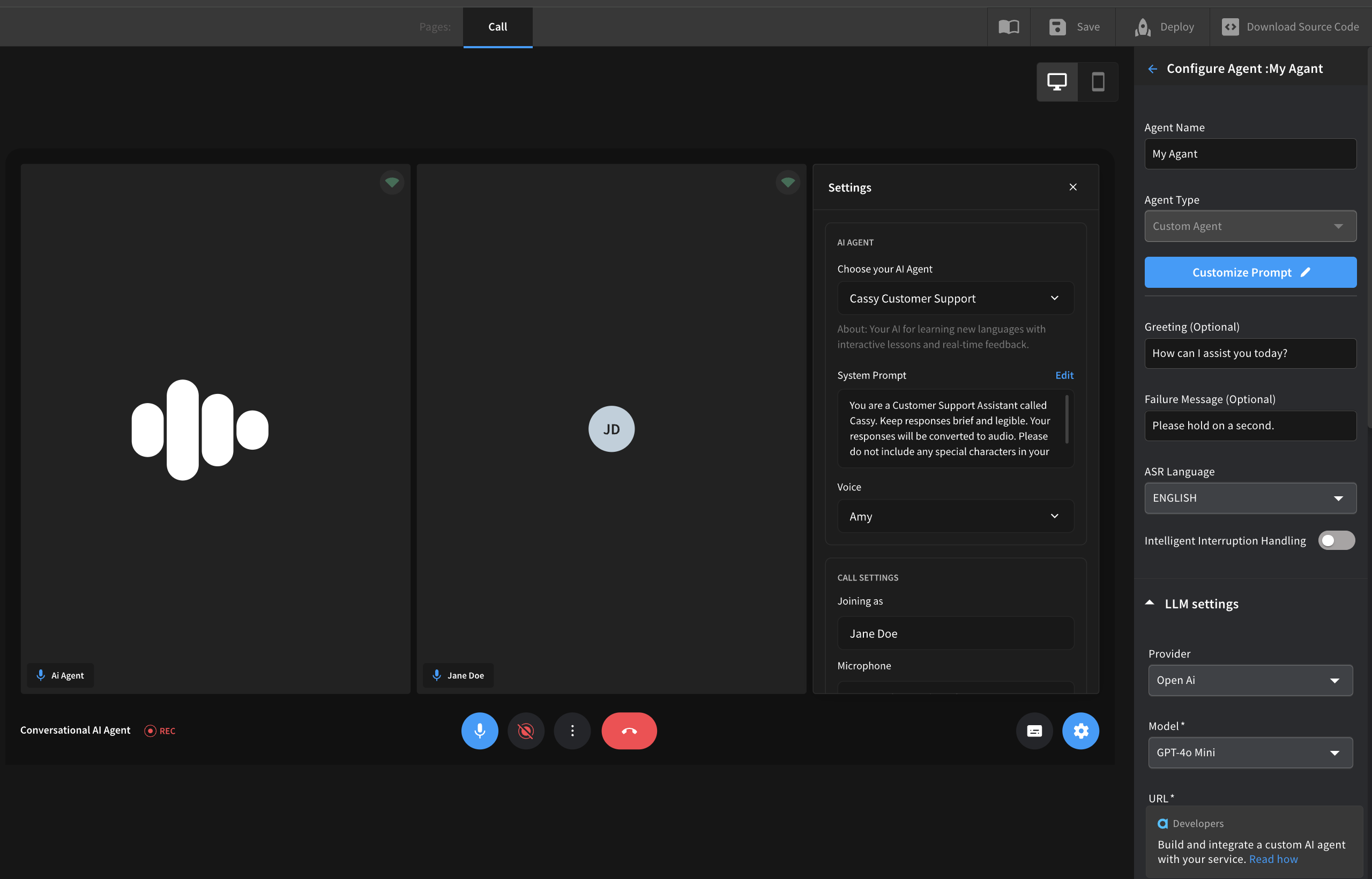This screenshot has height=879, width=1372.
Task: Enable the Intelligent Interruption Handling toggle
Action: (x=1336, y=540)
